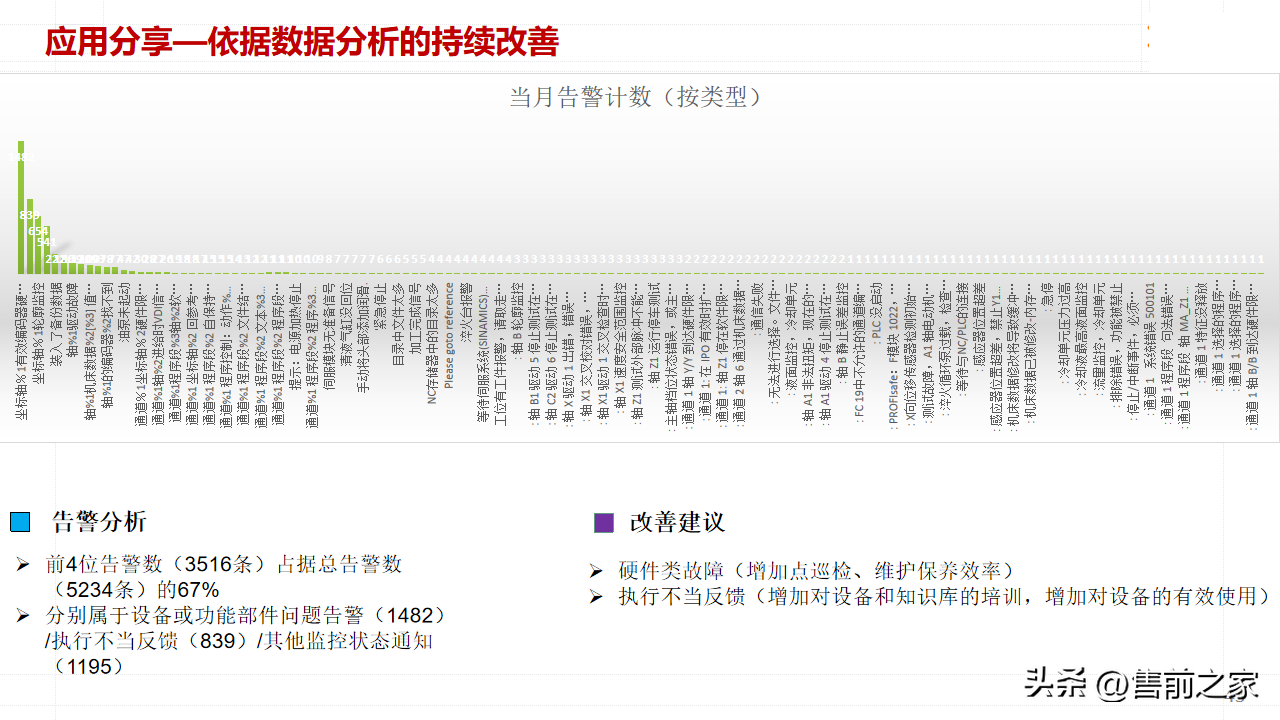
Task: Select the bullet starting 分别属于设备或功能部件问题告警
Action: coord(247,640)
